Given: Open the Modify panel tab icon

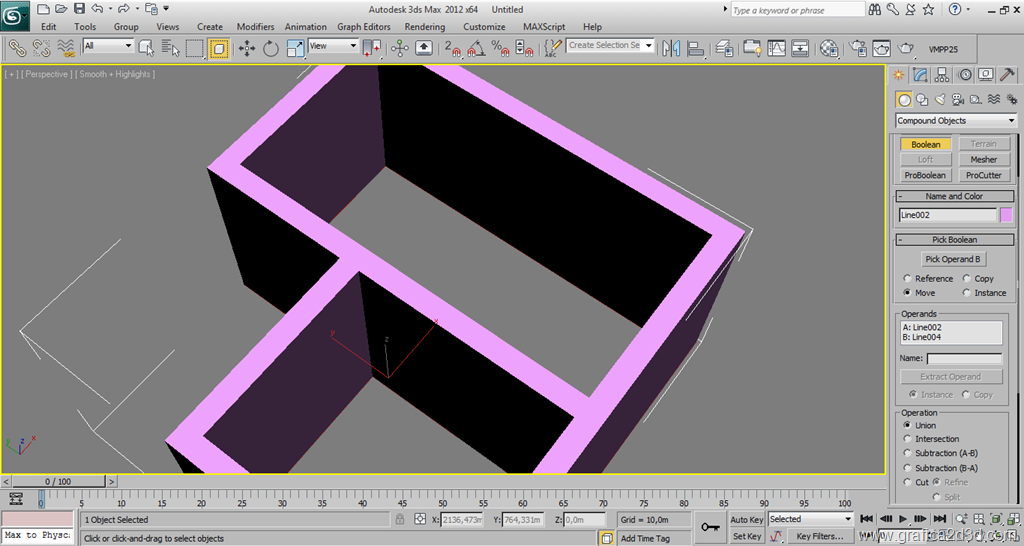Looking at the screenshot, I should pyautogui.click(x=920, y=75).
